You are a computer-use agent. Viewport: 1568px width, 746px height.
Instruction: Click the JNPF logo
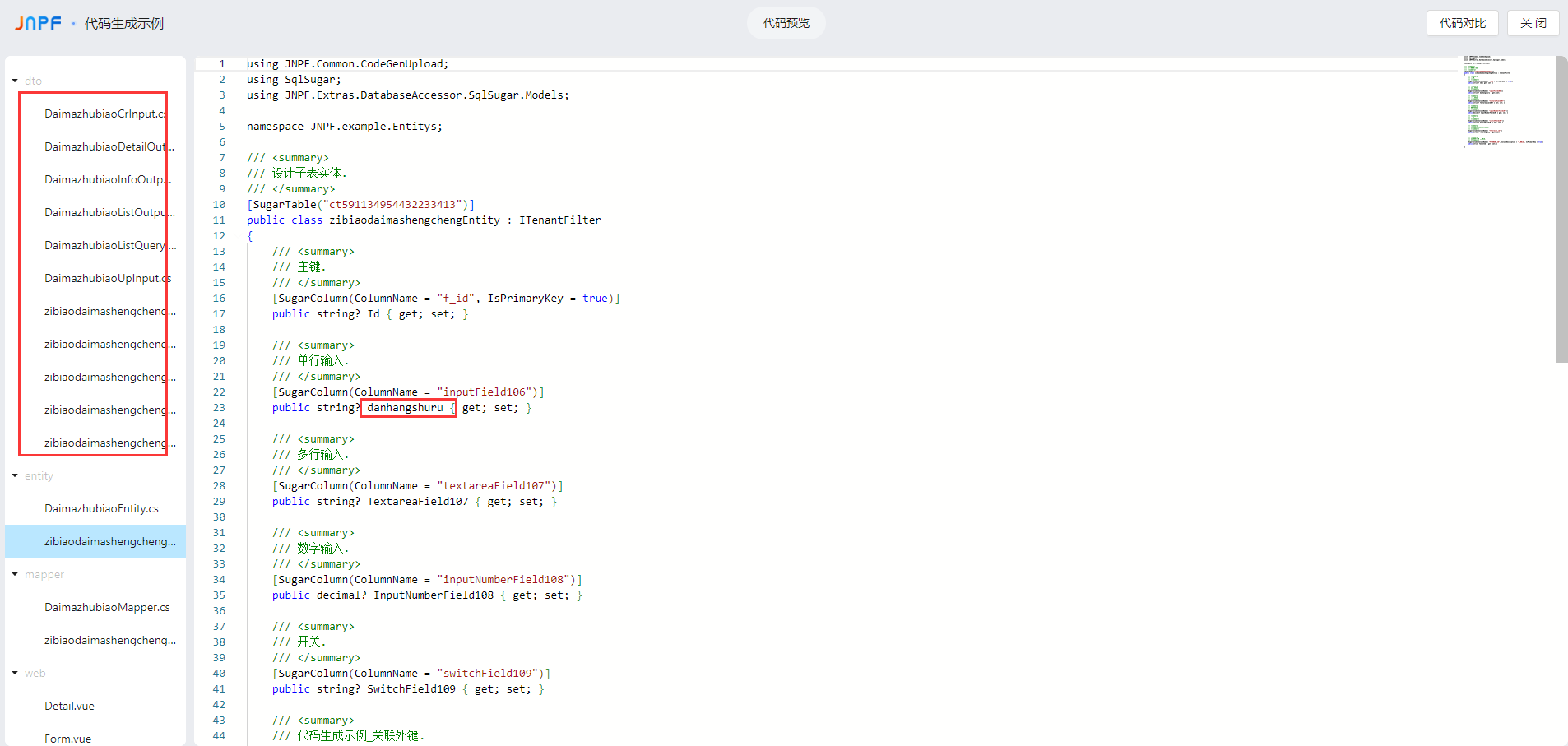(x=38, y=23)
